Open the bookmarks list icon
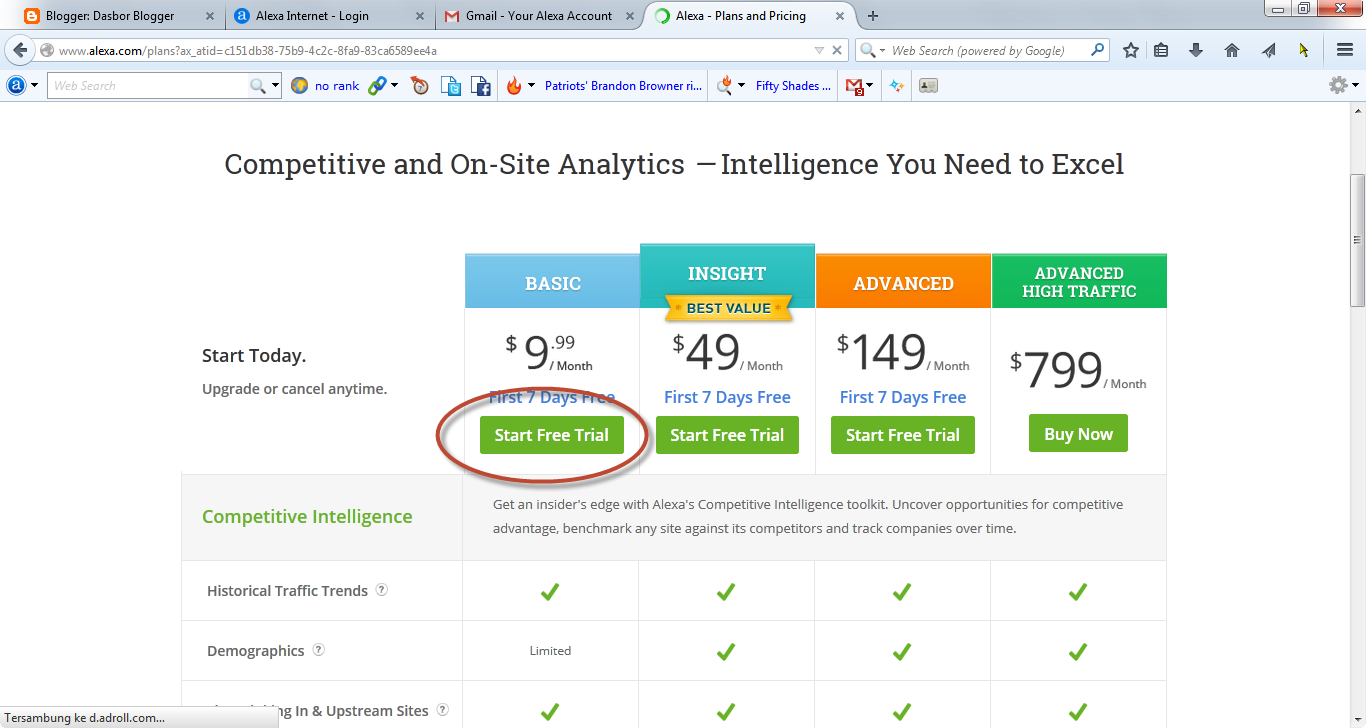The height and width of the screenshot is (728, 1366). click(1161, 50)
